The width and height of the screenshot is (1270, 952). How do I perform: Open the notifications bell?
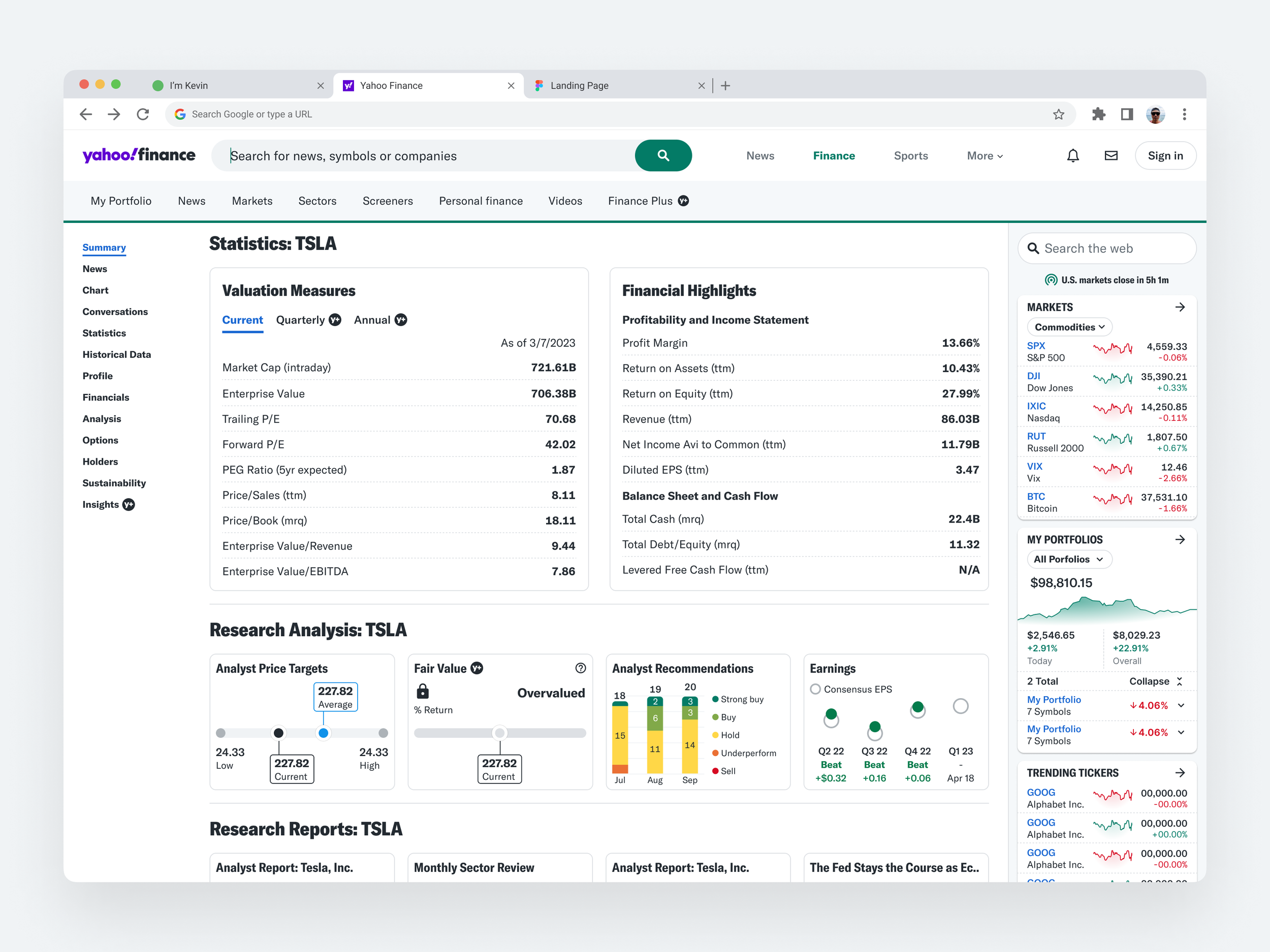(1072, 155)
